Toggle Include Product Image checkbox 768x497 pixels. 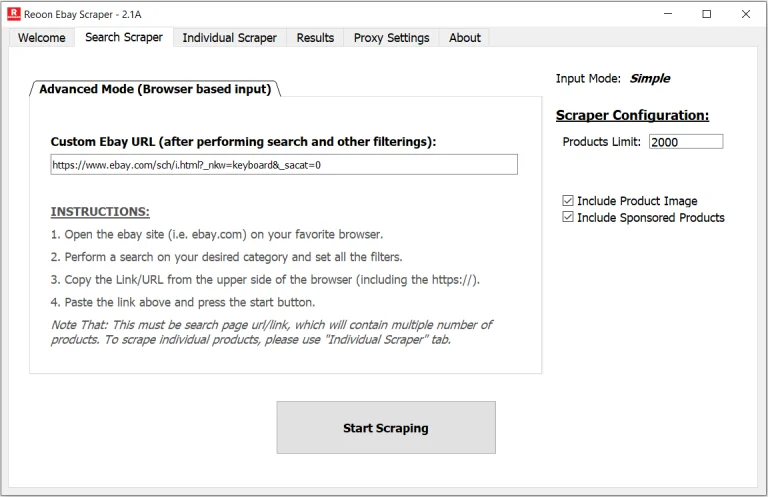568,201
